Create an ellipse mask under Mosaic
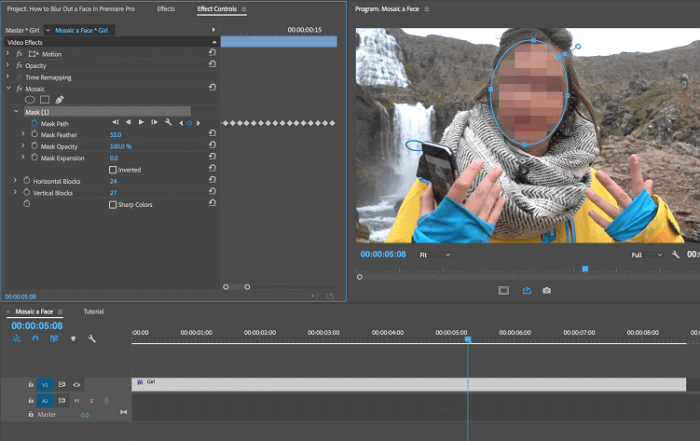Screen dimensions: 700x441 coord(29,100)
